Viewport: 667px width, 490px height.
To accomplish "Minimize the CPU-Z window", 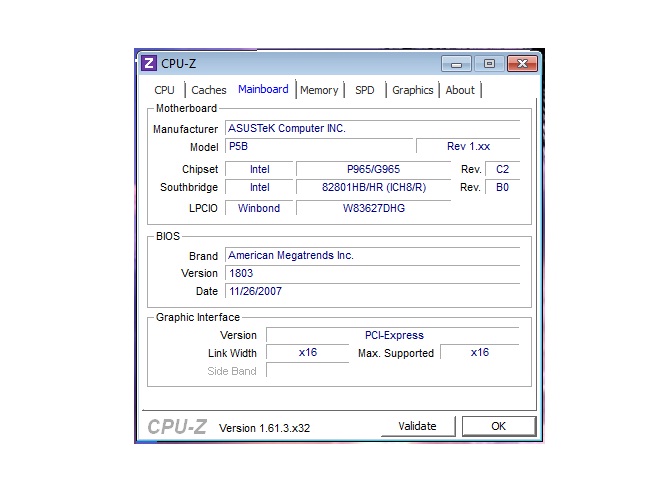I will tap(456, 64).
